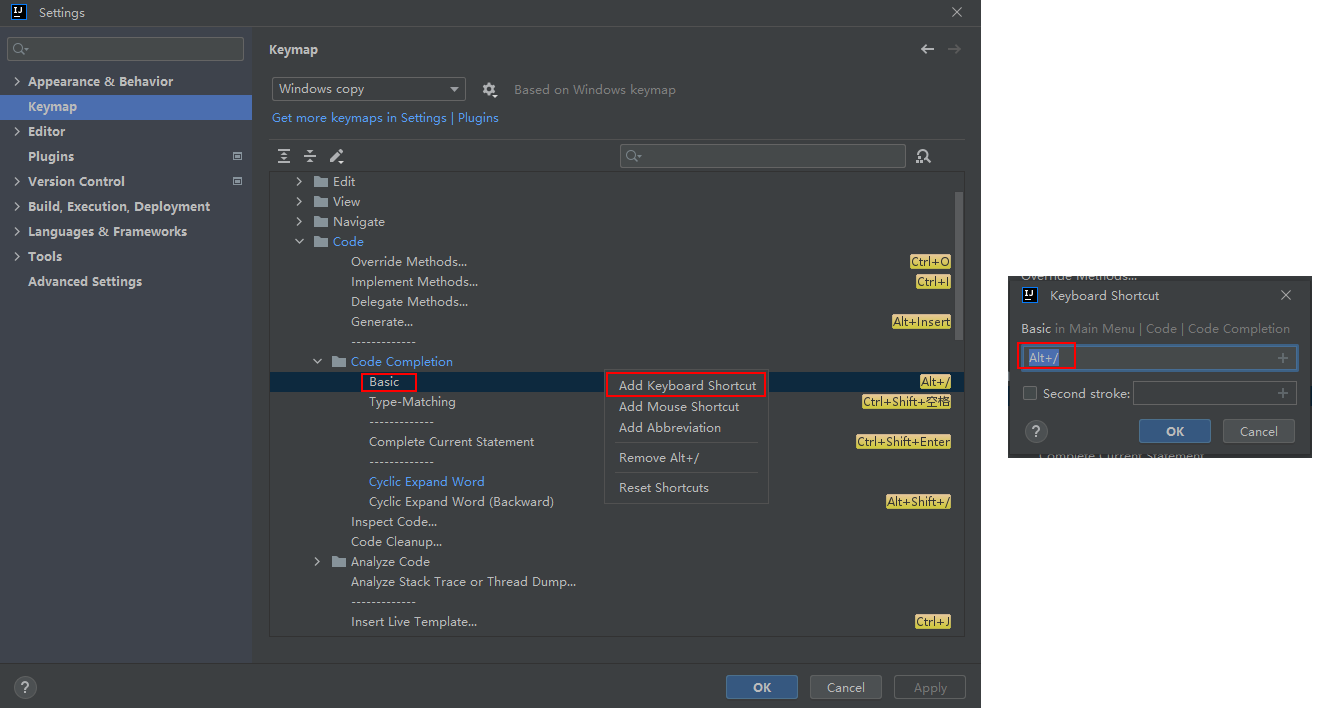Click the Collapse All tree icon
Screen dimensions: 1326x708
point(310,156)
